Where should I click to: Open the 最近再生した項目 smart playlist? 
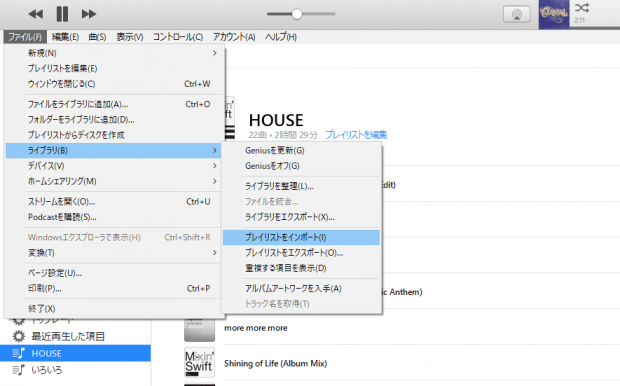coord(68,337)
